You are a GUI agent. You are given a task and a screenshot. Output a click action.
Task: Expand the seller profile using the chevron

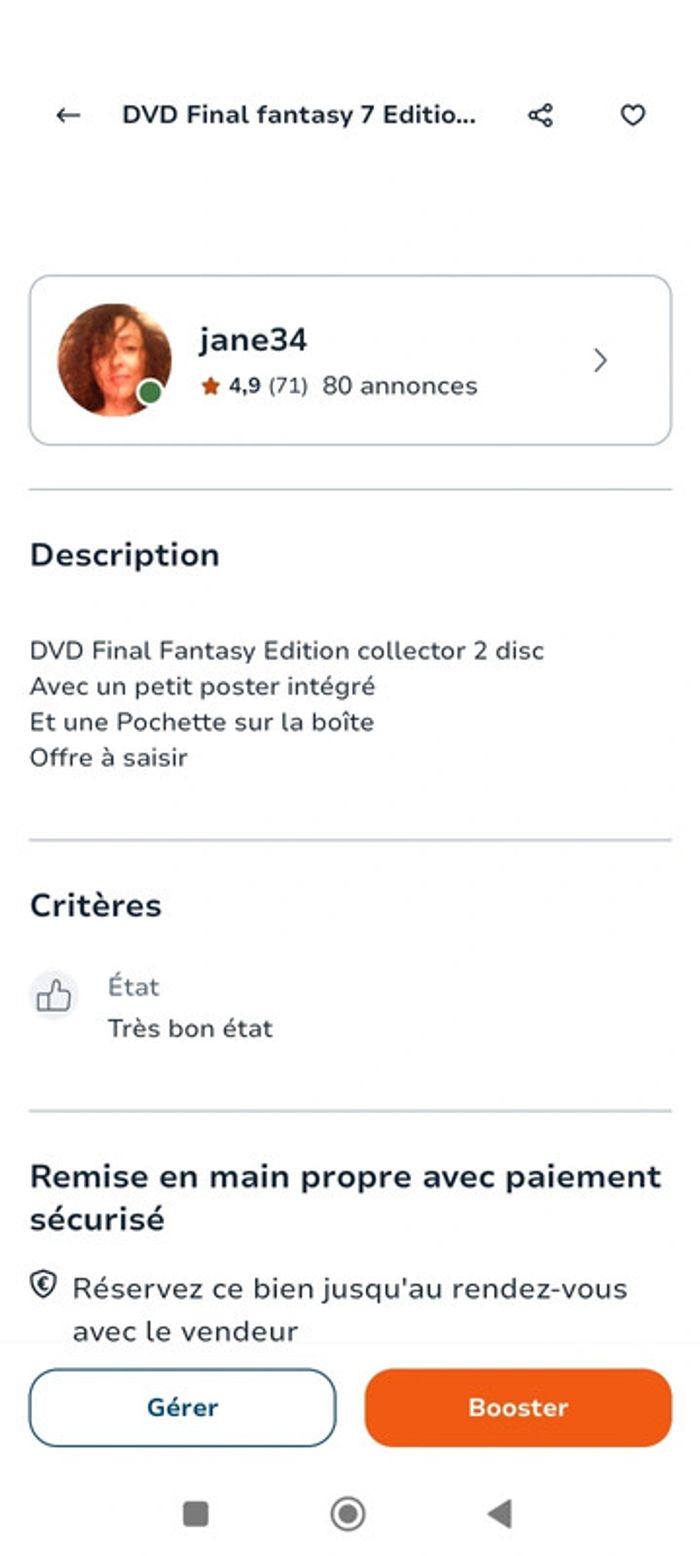pos(601,360)
